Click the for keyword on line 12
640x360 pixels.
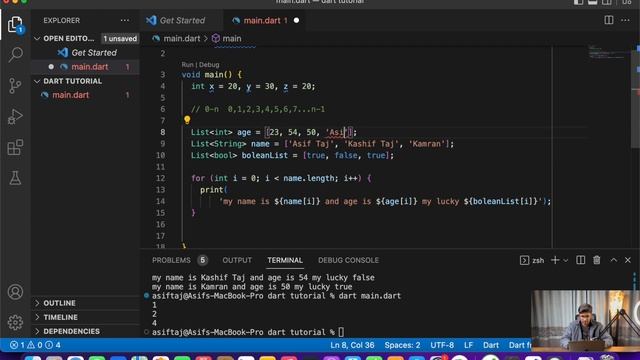pyautogui.click(x=198, y=178)
